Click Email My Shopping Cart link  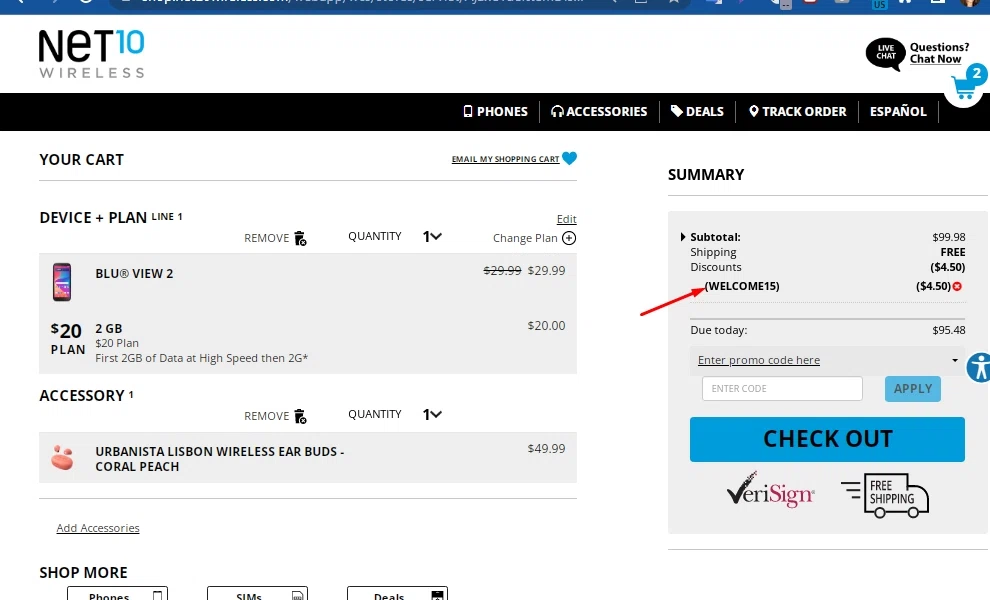point(505,159)
